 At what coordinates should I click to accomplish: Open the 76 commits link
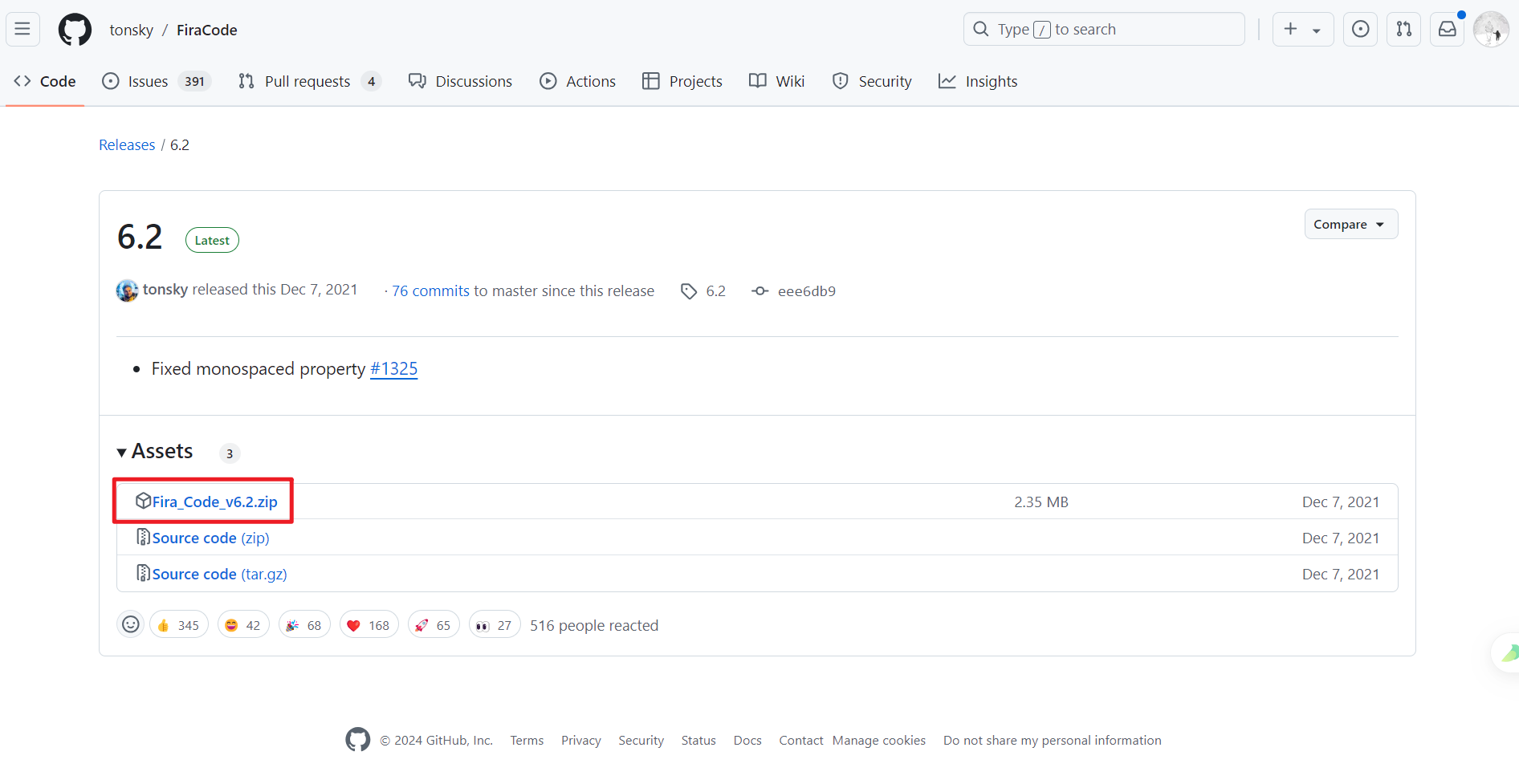(430, 290)
